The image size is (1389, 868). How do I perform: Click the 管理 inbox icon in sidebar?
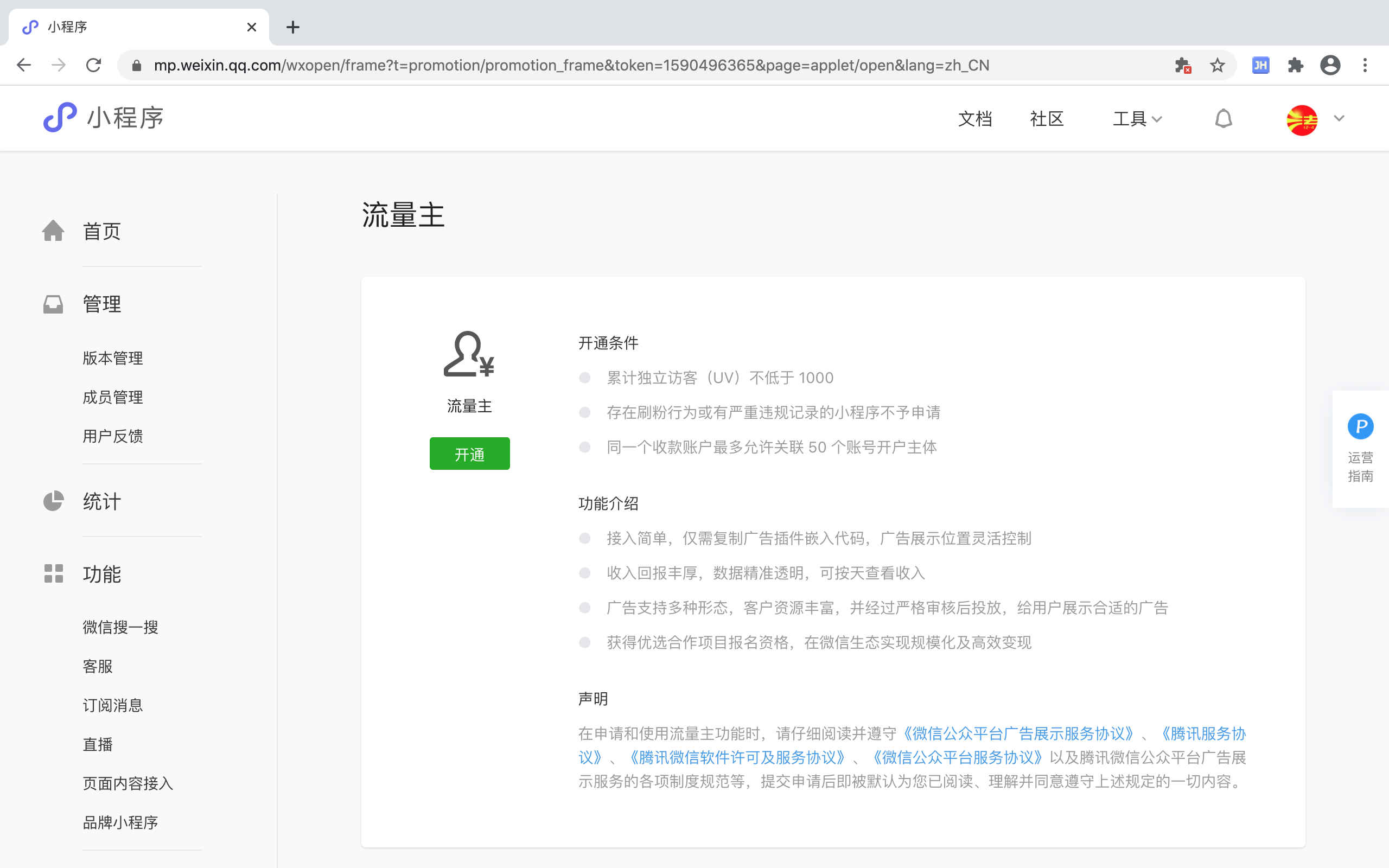tap(53, 304)
